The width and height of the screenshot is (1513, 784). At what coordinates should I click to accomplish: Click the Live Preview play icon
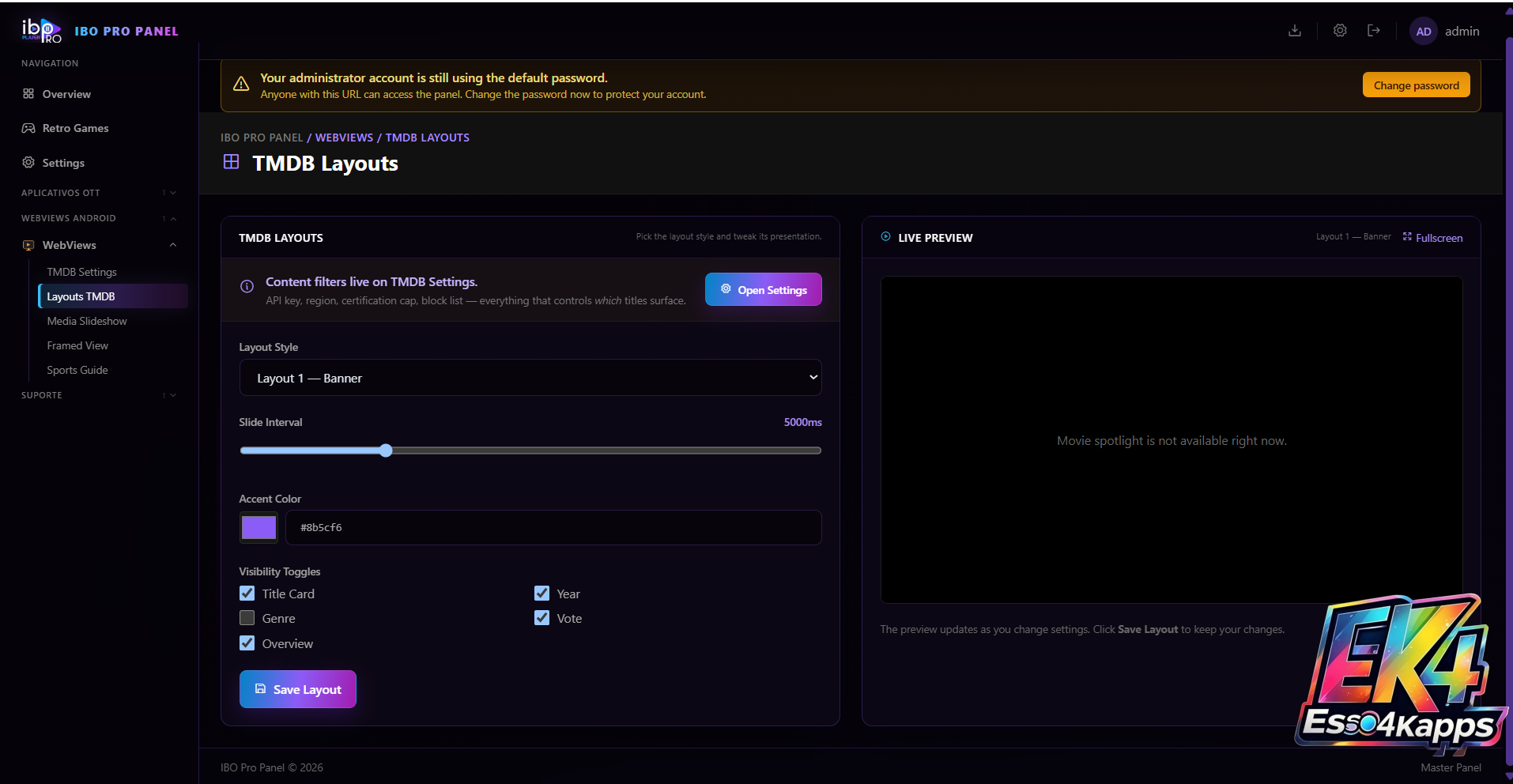[885, 237]
